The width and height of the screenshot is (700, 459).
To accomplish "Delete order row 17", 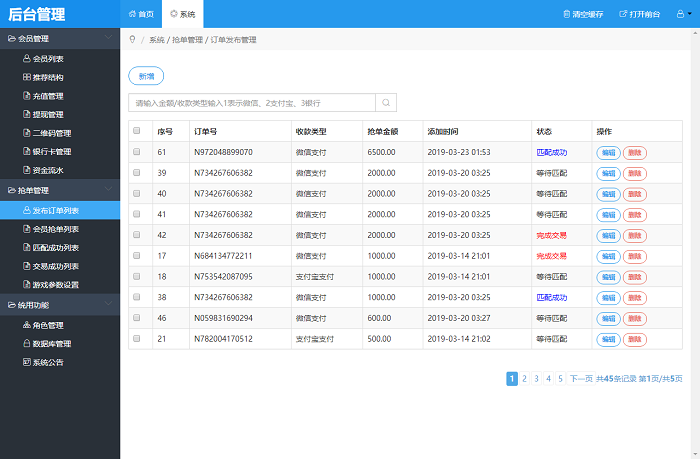I will click(x=635, y=256).
